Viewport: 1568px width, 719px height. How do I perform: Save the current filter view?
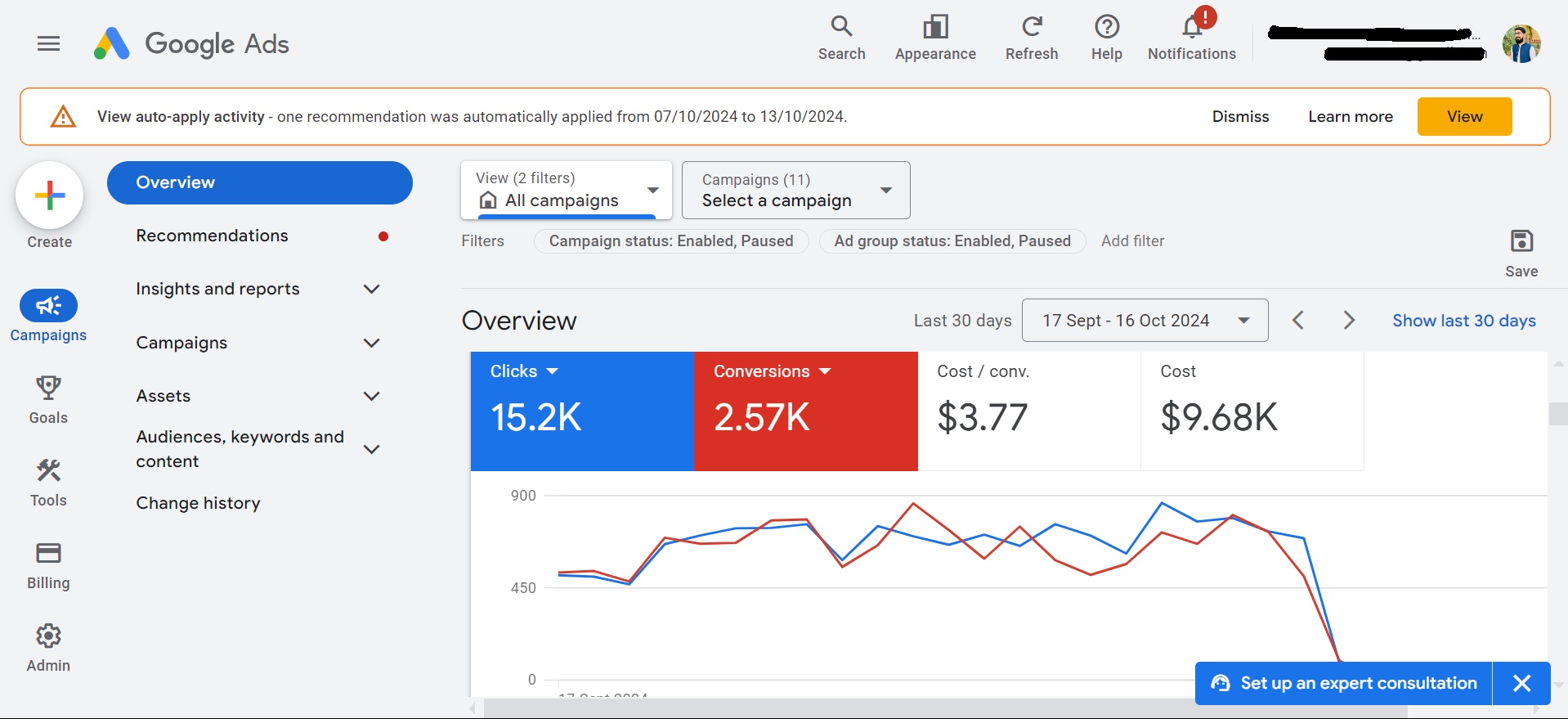tap(1521, 254)
